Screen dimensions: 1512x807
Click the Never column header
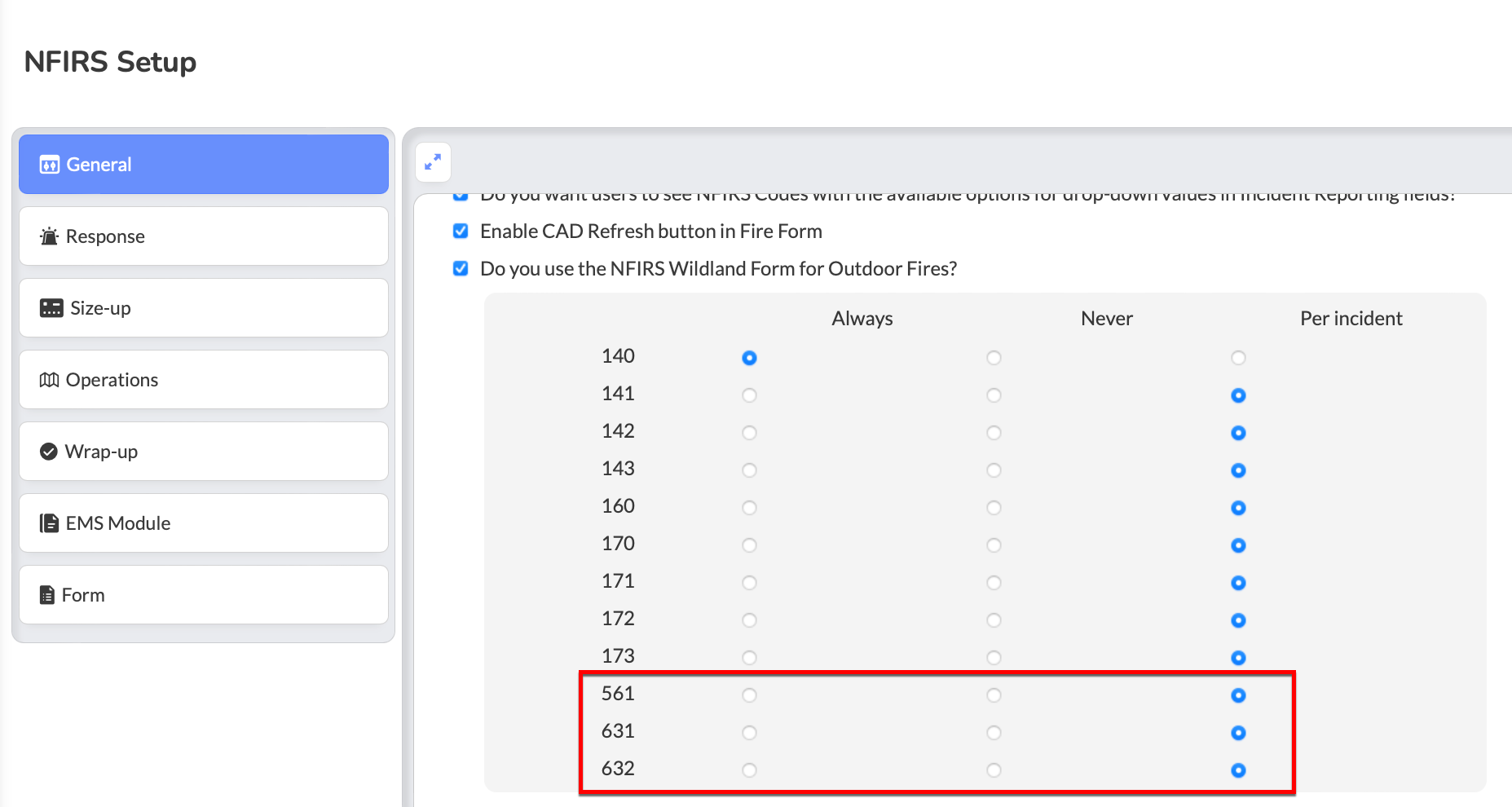coord(1107,319)
